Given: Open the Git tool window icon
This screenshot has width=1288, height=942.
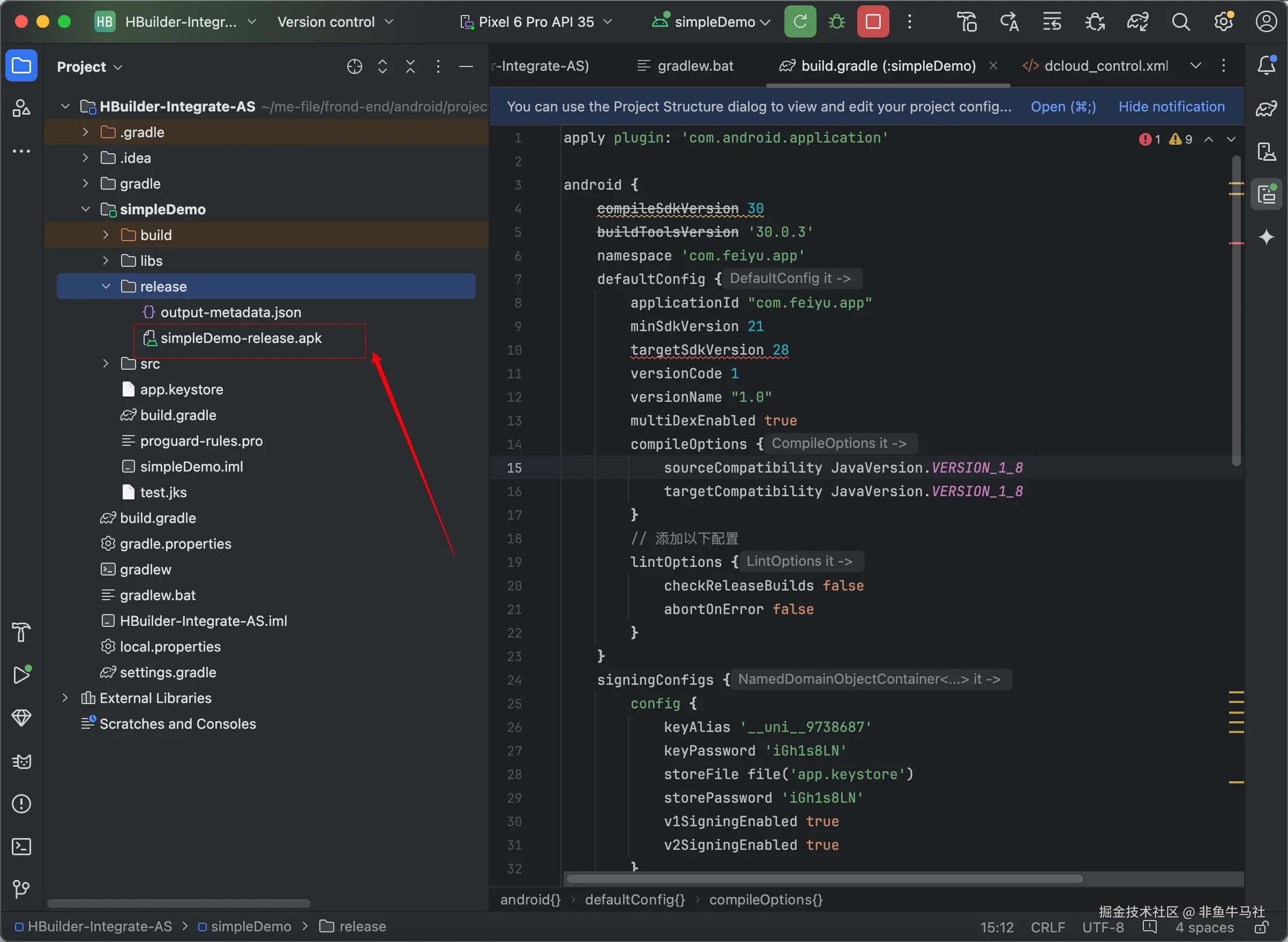Looking at the screenshot, I should 21,888.
